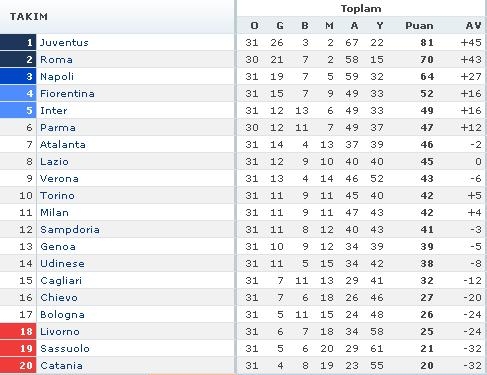Click the Torino team name
The image size is (487, 375).
57,196
